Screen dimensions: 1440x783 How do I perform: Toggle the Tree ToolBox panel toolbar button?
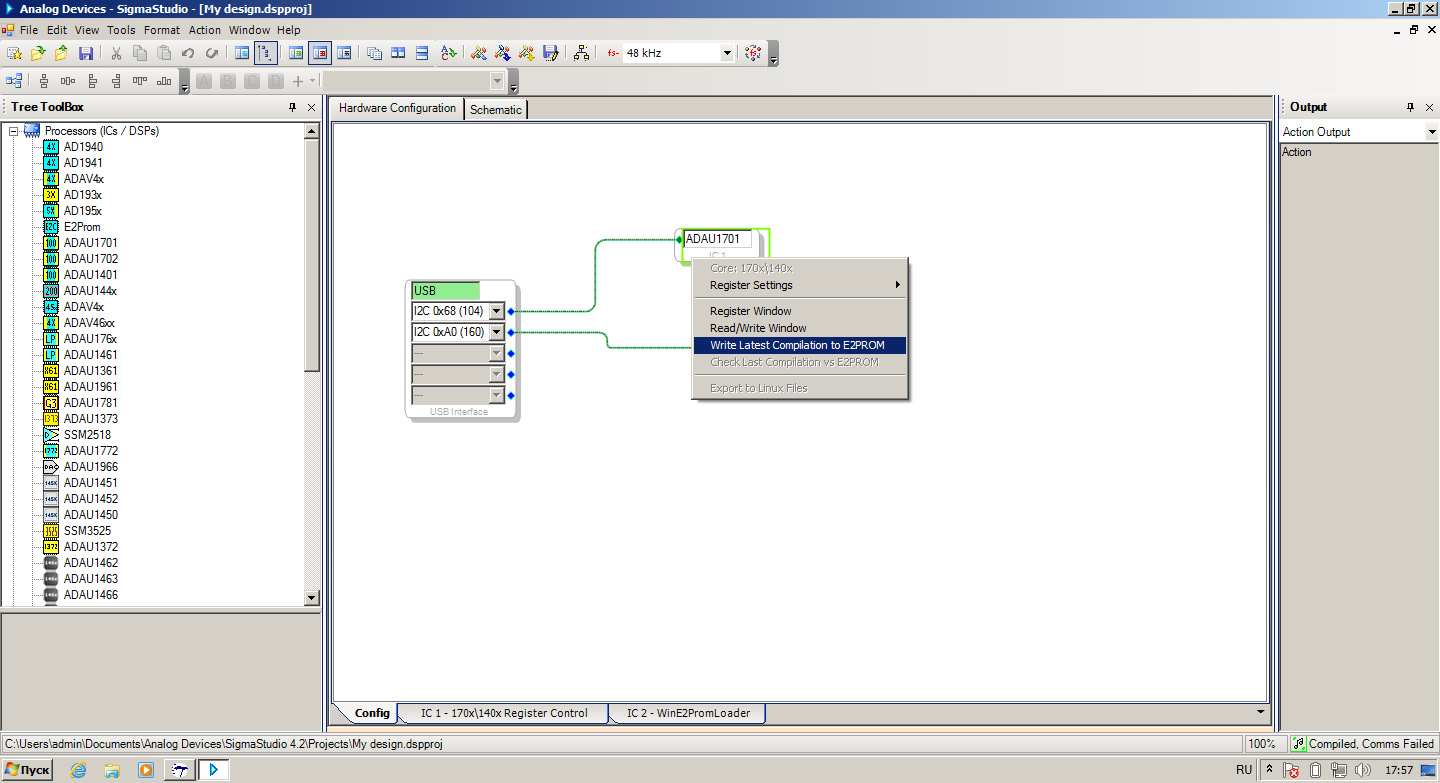242,53
